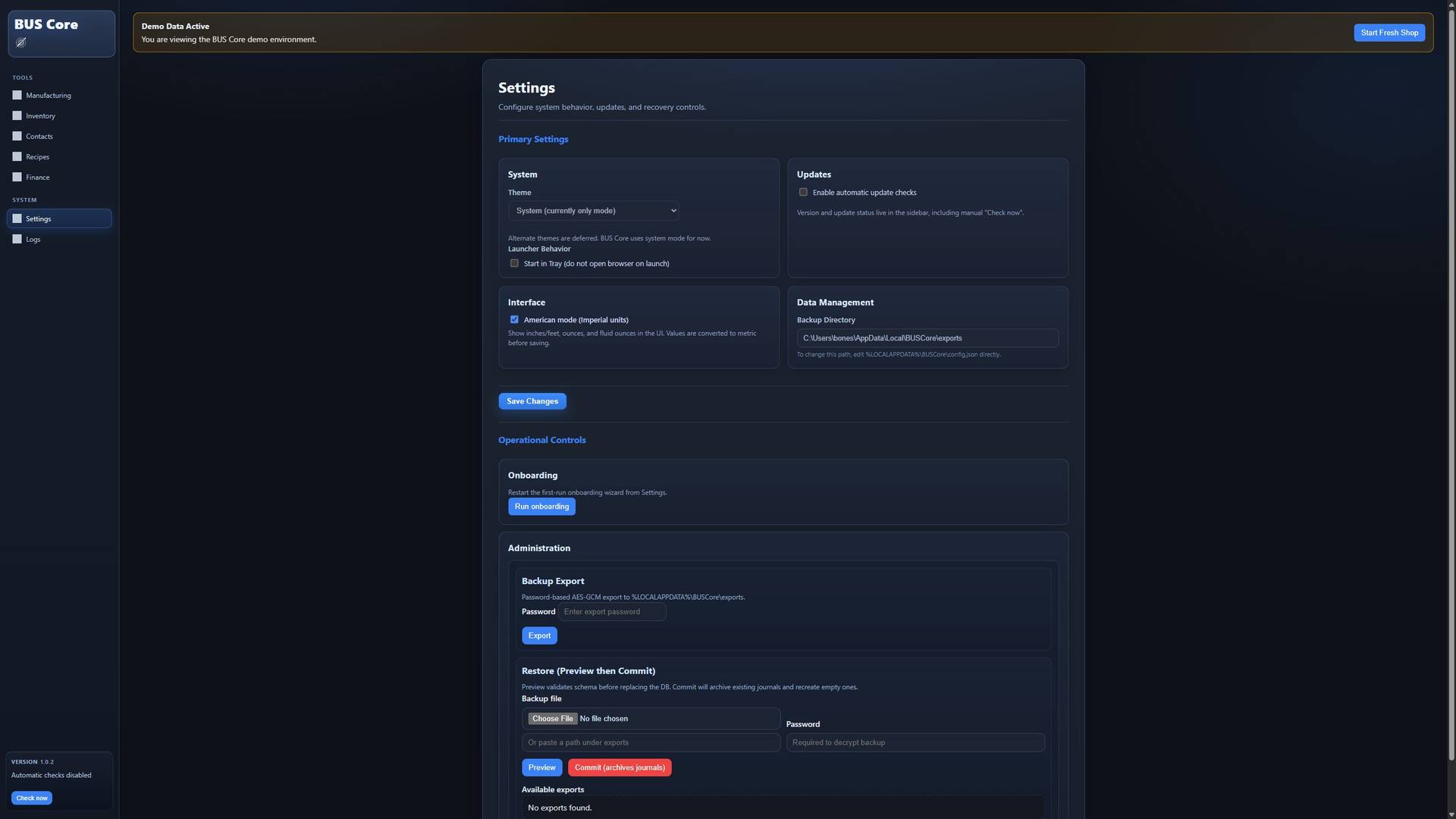Click the page vertical scrollbar
Screen dimensions: 1456x819
(x=1451, y=379)
